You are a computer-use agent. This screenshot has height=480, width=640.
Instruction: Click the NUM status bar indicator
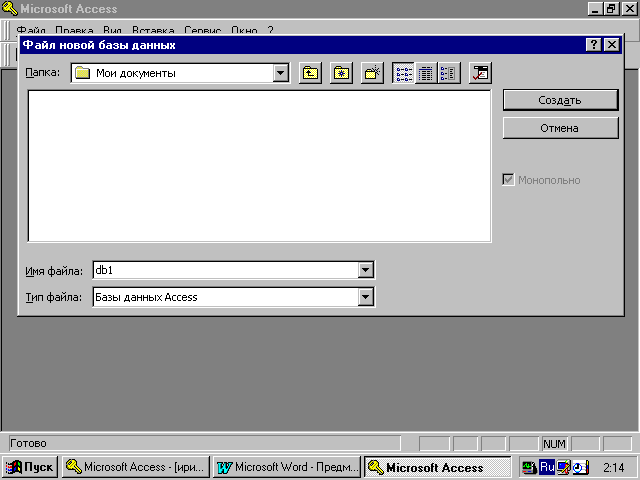pos(554,444)
